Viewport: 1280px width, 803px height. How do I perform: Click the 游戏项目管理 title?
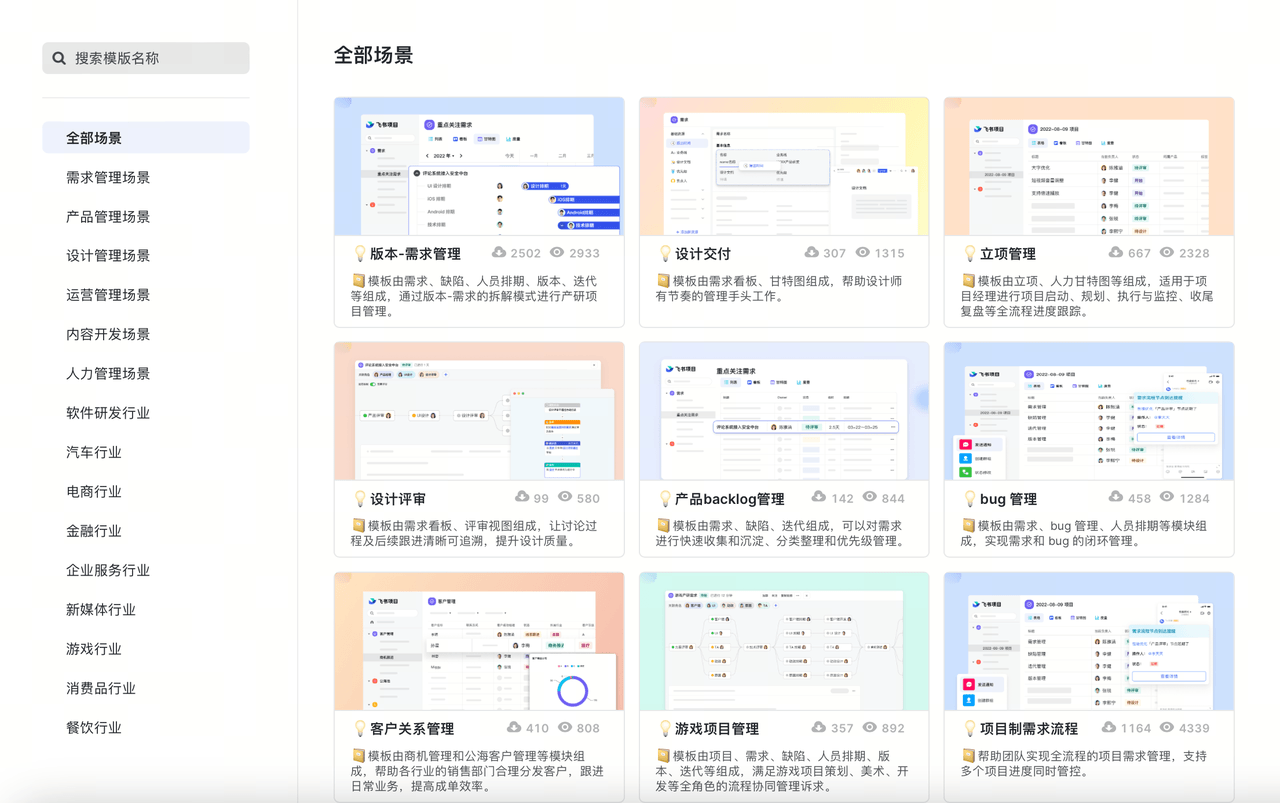[x=717, y=729]
